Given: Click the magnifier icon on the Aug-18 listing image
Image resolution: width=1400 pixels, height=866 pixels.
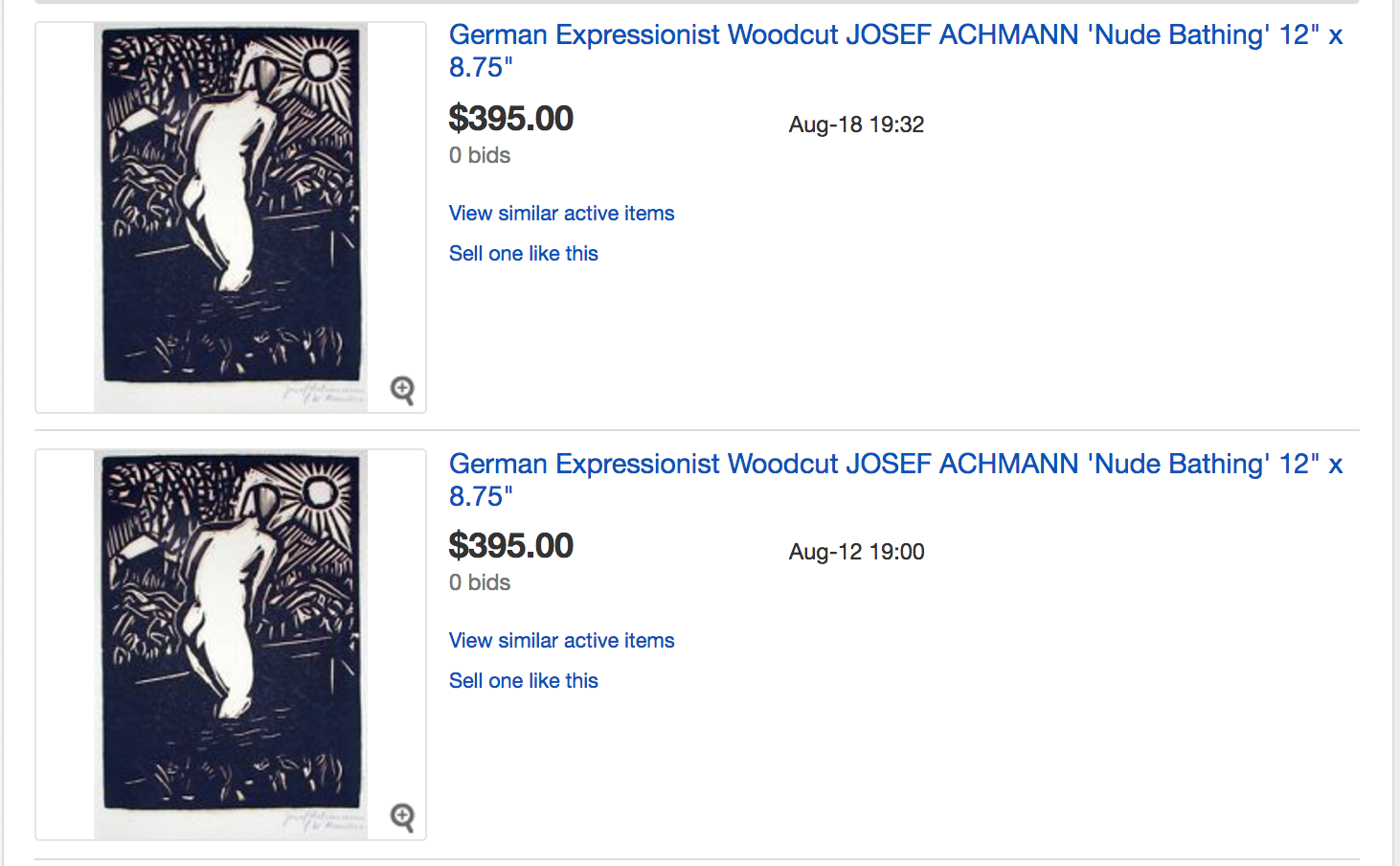Looking at the screenshot, I should 402,390.
